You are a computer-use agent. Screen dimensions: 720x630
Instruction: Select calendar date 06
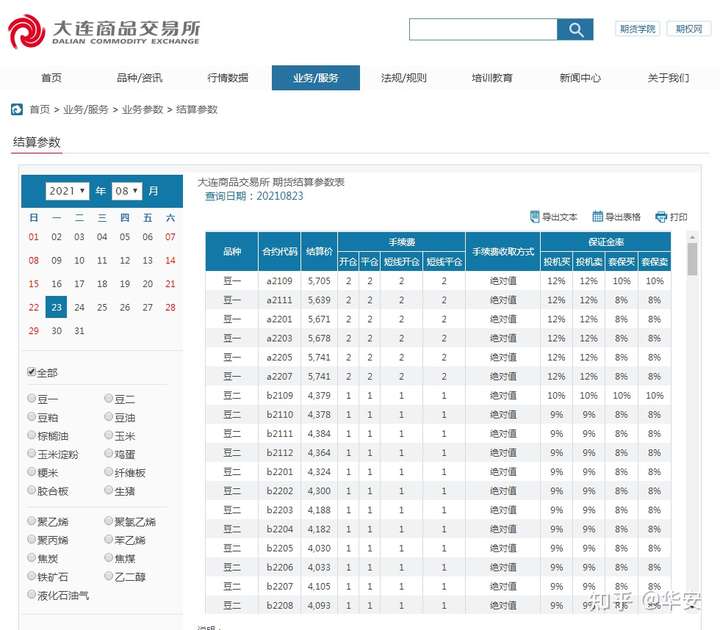(x=147, y=237)
